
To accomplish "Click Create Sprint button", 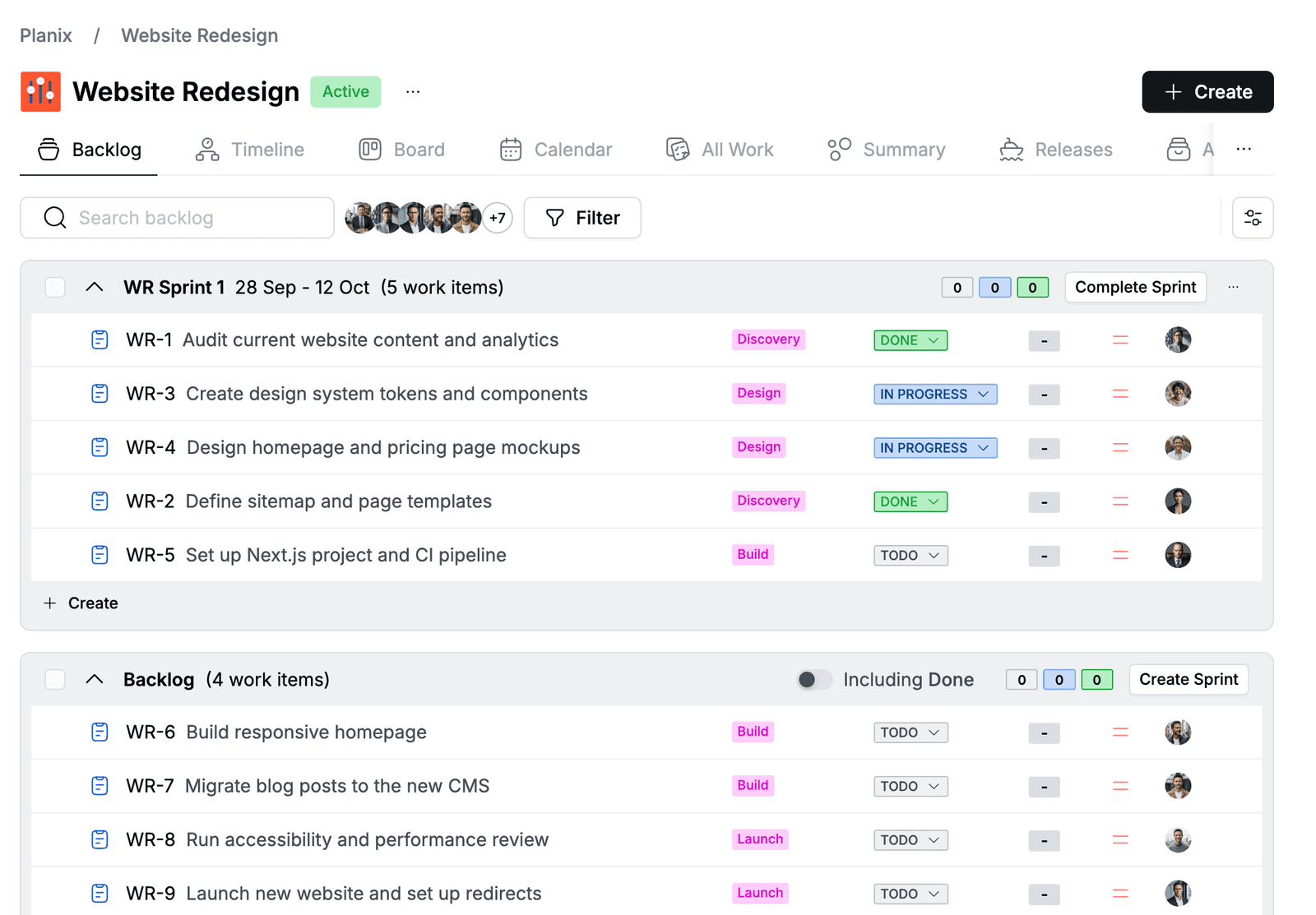I will [x=1189, y=679].
